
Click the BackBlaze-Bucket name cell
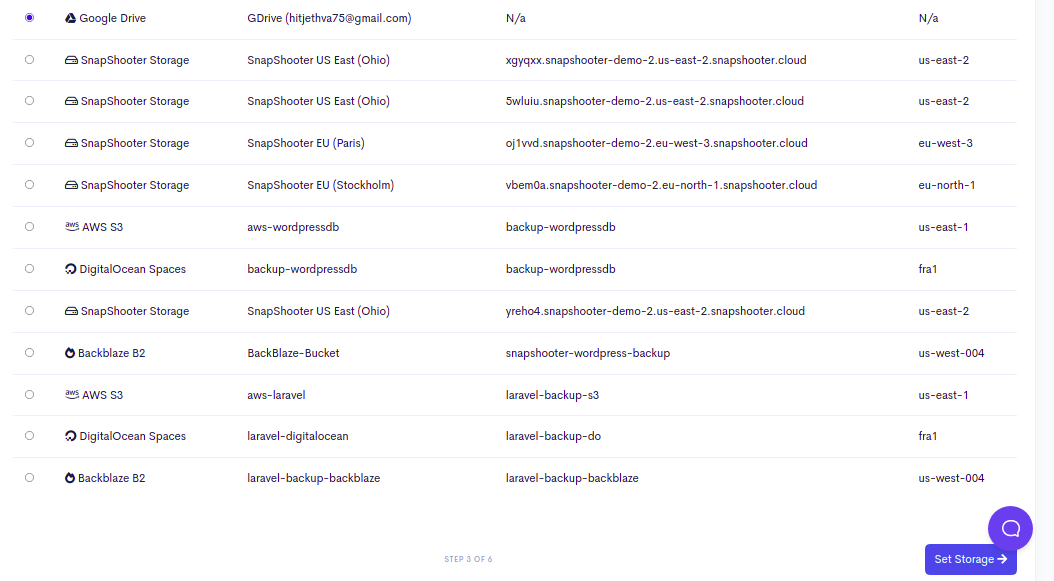tap(293, 353)
